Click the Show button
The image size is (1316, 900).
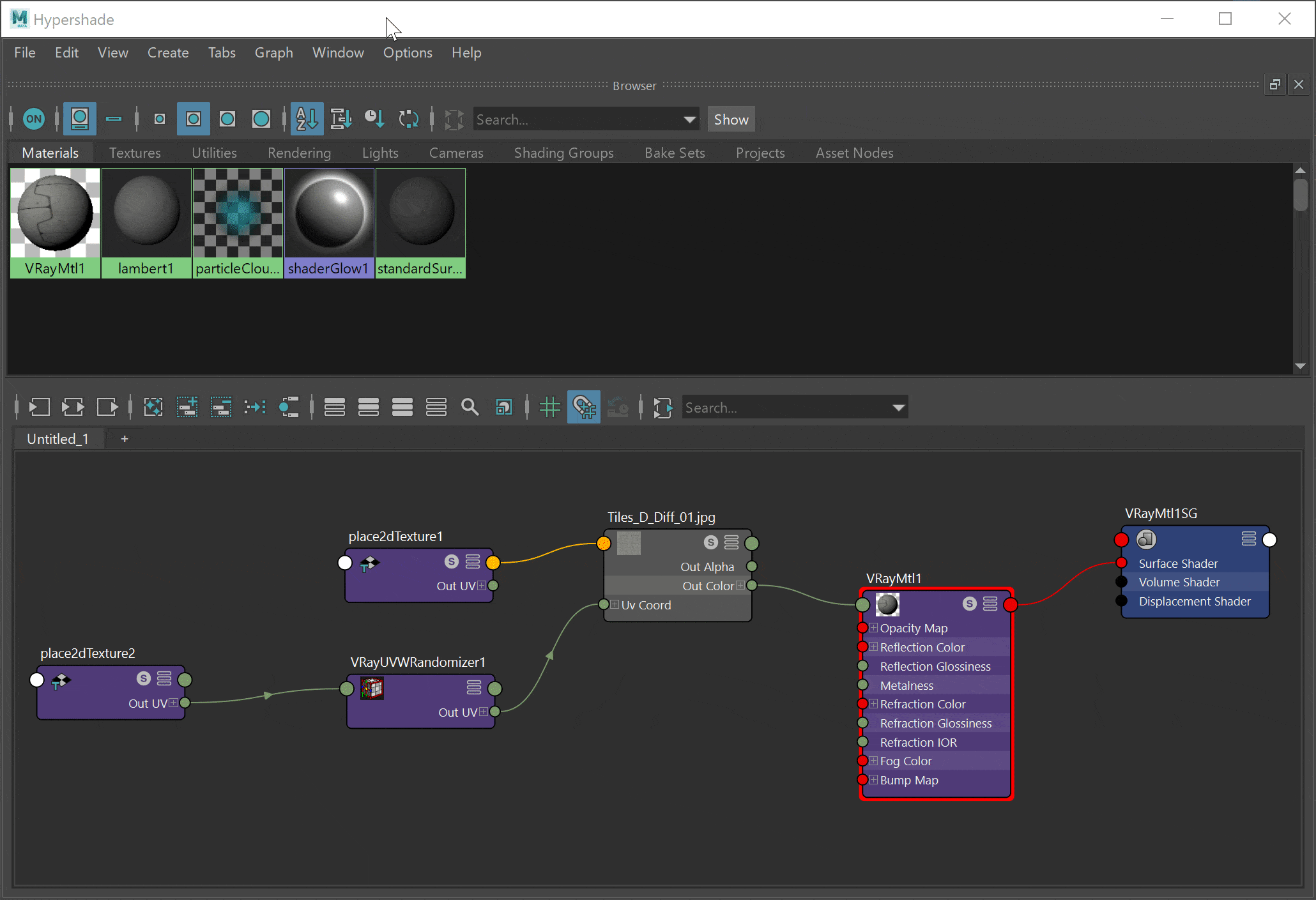click(731, 119)
